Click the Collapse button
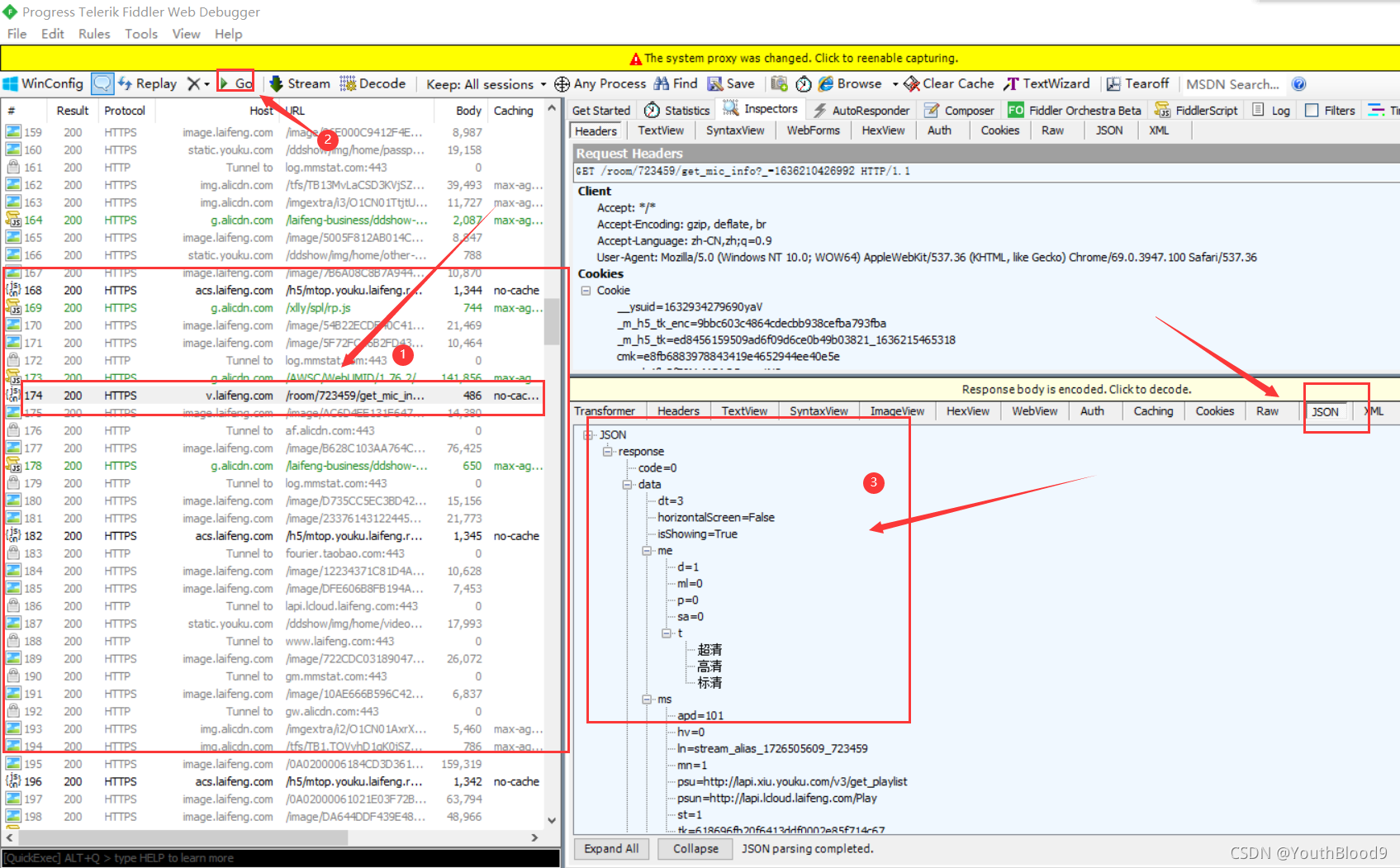 tap(695, 849)
